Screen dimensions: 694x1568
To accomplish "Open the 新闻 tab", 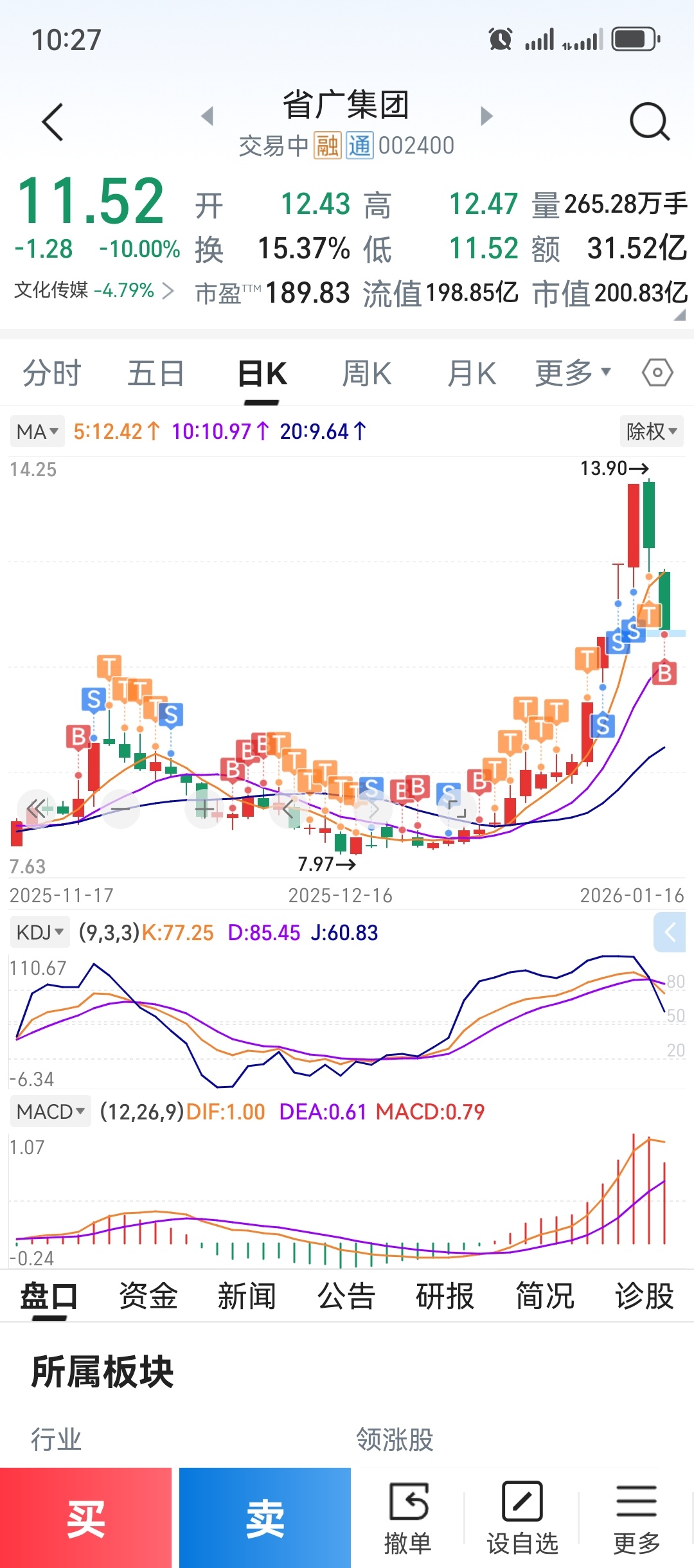I will coord(247,1296).
